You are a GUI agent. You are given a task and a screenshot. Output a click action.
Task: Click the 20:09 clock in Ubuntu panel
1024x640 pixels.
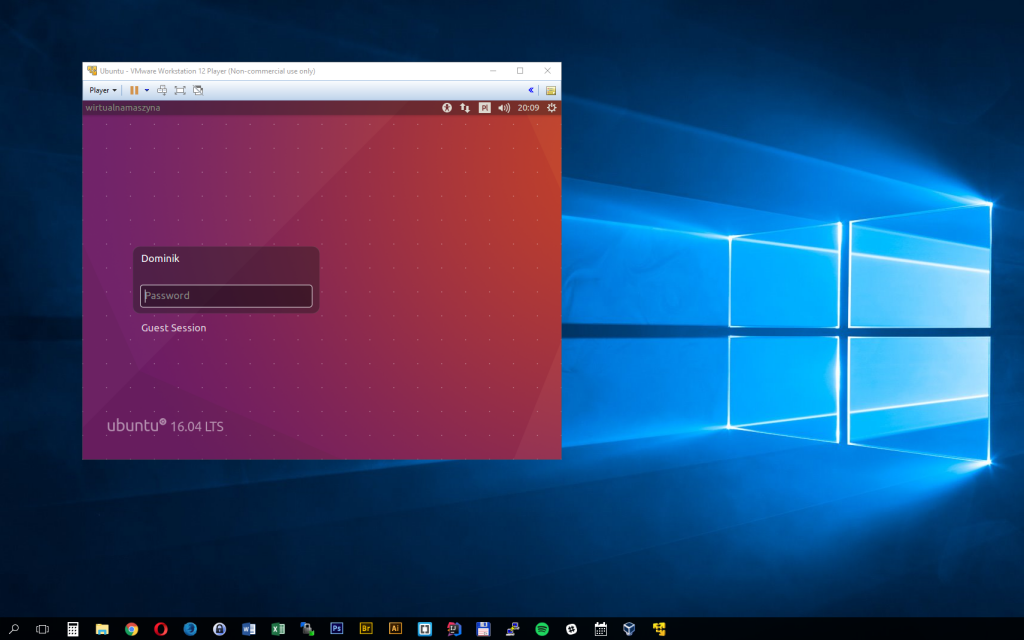[528, 108]
